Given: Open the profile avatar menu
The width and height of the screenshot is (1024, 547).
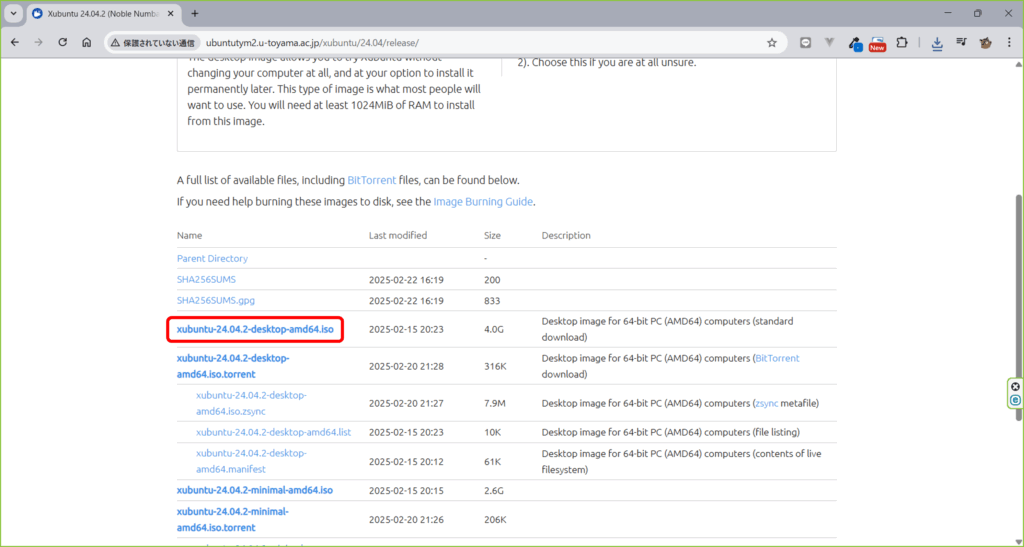Looking at the screenshot, I should [985, 43].
